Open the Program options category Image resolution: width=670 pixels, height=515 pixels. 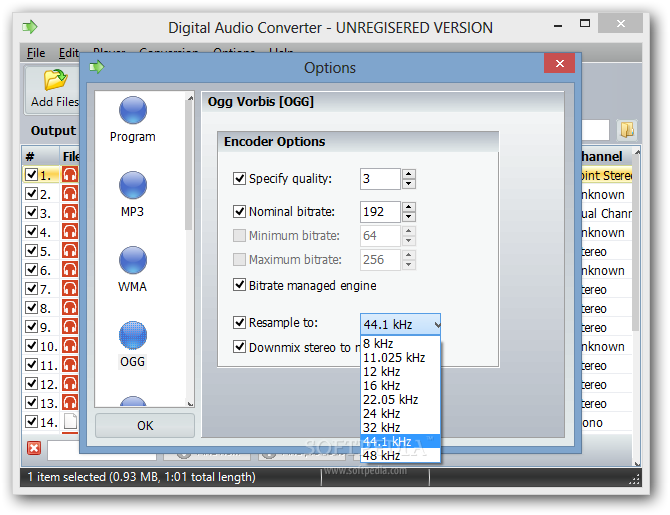pyautogui.click(x=132, y=119)
